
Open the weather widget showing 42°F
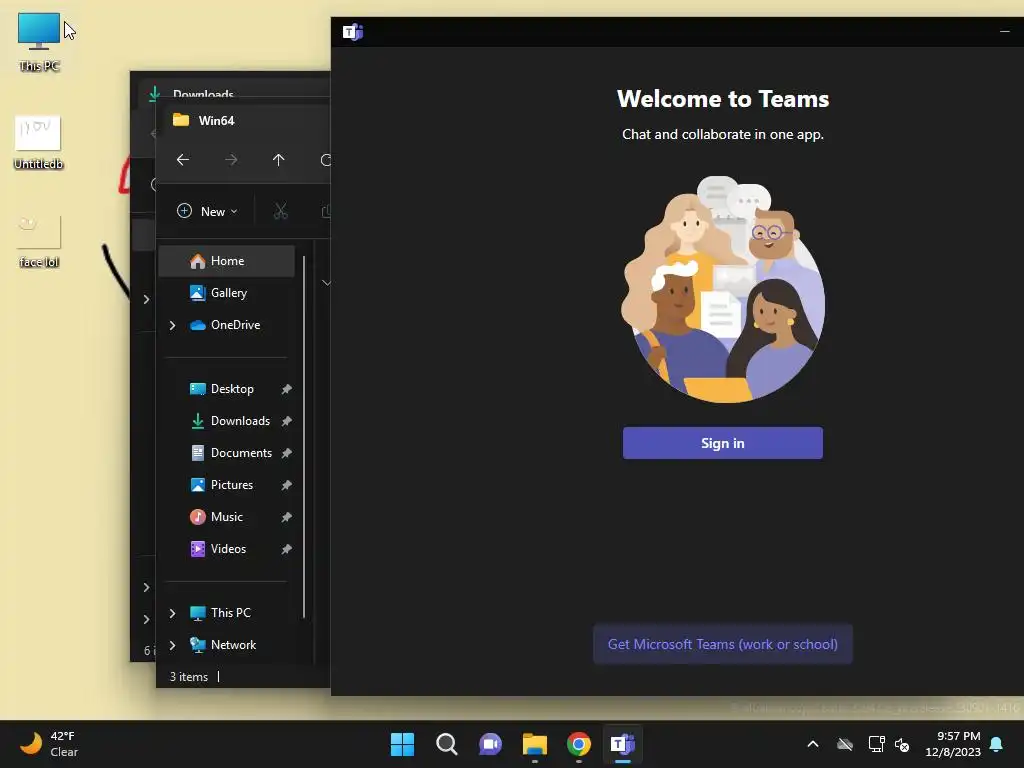pos(49,744)
